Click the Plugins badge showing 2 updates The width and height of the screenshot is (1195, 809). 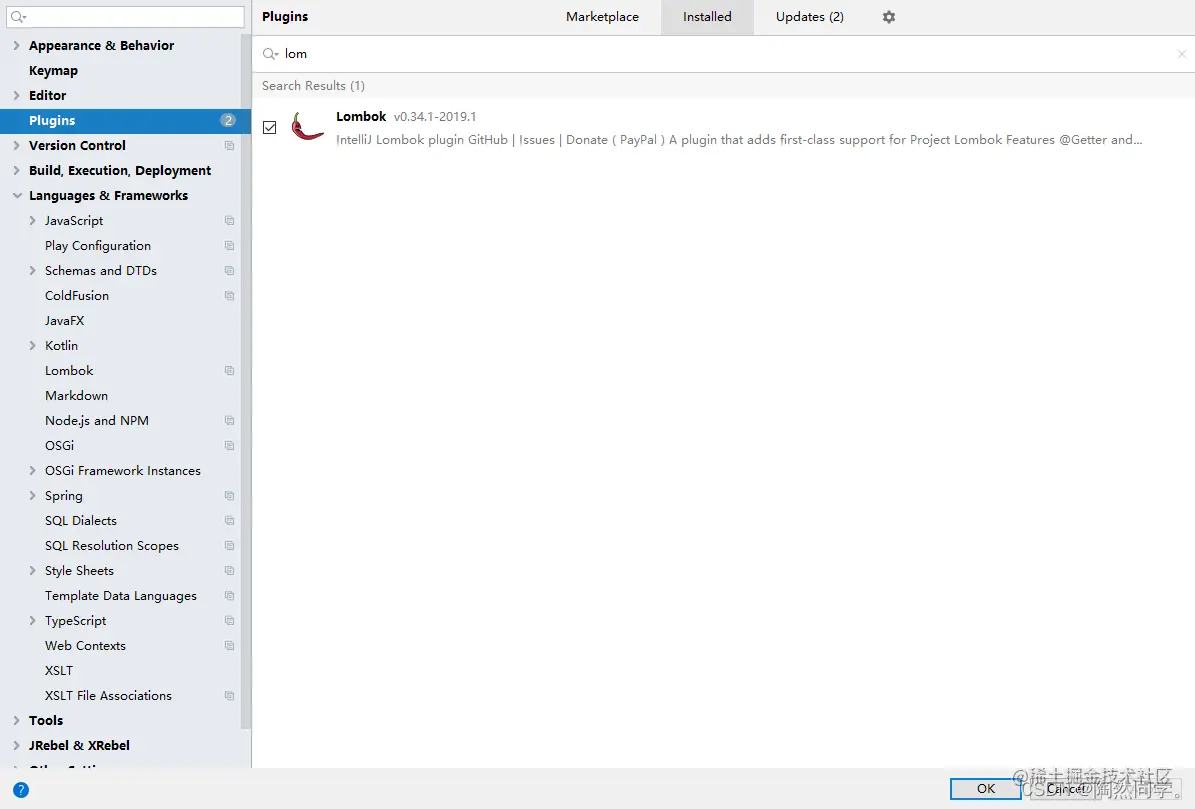click(228, 120)
